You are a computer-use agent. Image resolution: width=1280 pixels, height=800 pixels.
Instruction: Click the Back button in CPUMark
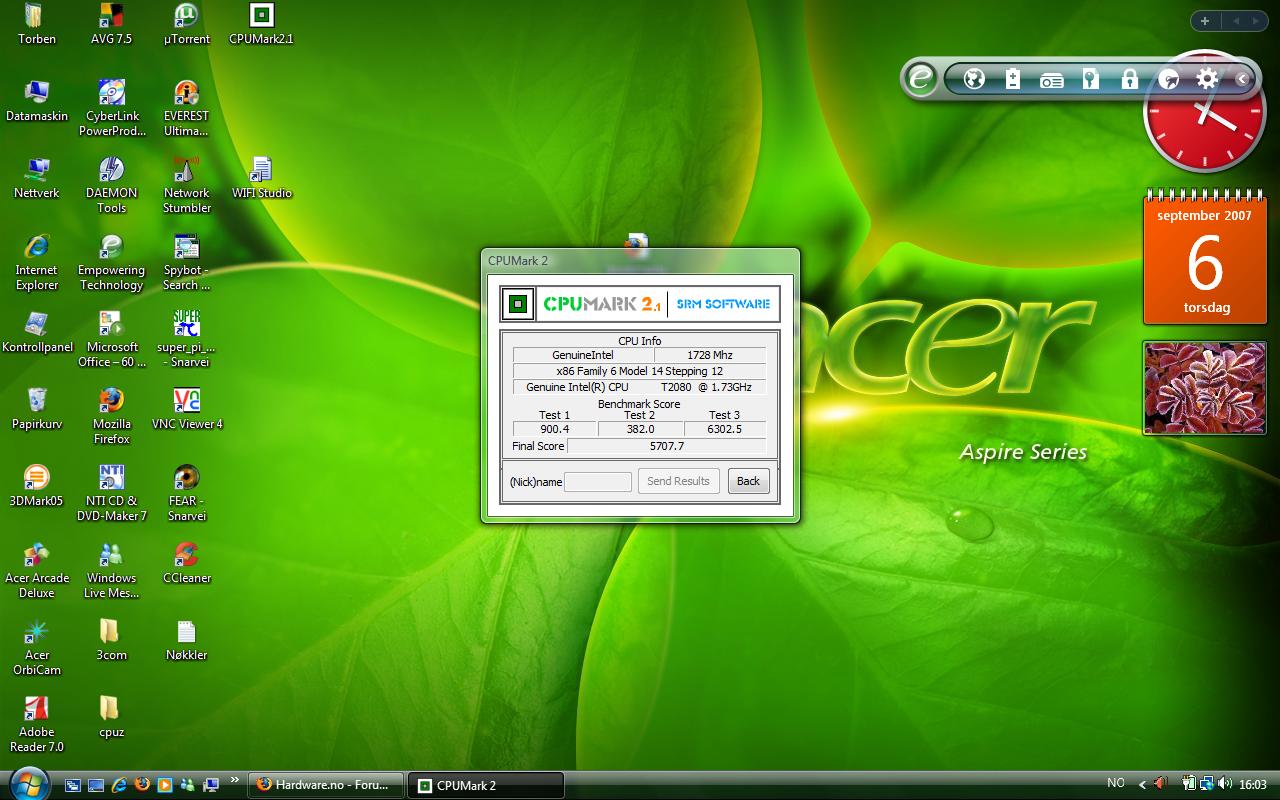pos(748,481)
